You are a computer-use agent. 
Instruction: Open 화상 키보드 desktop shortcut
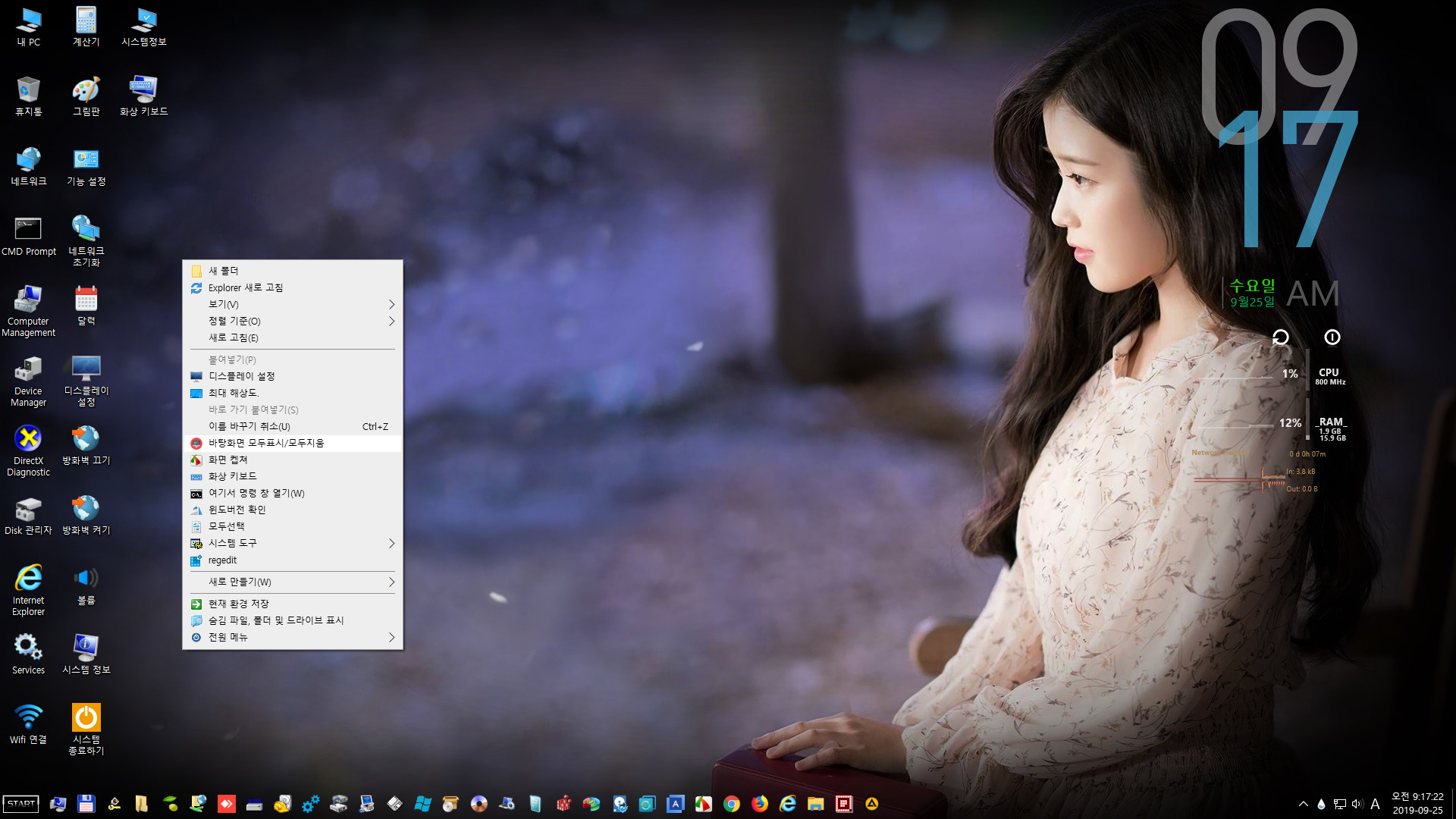[x=144, y=96]
